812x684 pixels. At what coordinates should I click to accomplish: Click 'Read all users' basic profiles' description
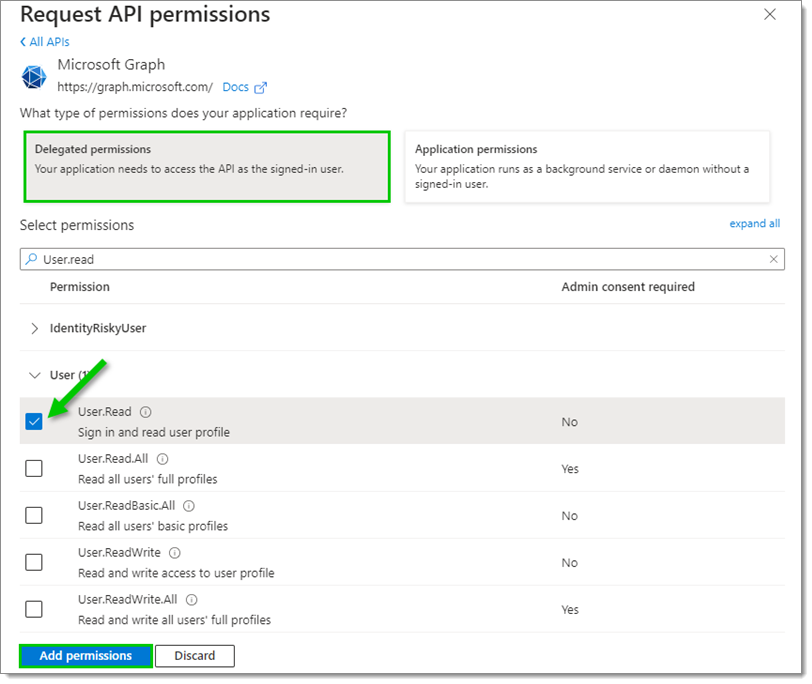(153, 526)
